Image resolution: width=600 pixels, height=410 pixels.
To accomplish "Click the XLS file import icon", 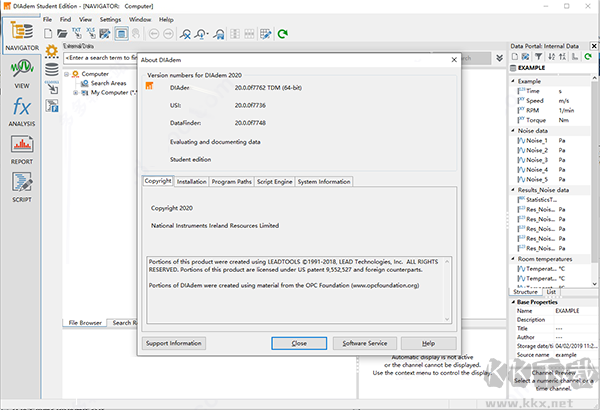I will click(93, 33).
